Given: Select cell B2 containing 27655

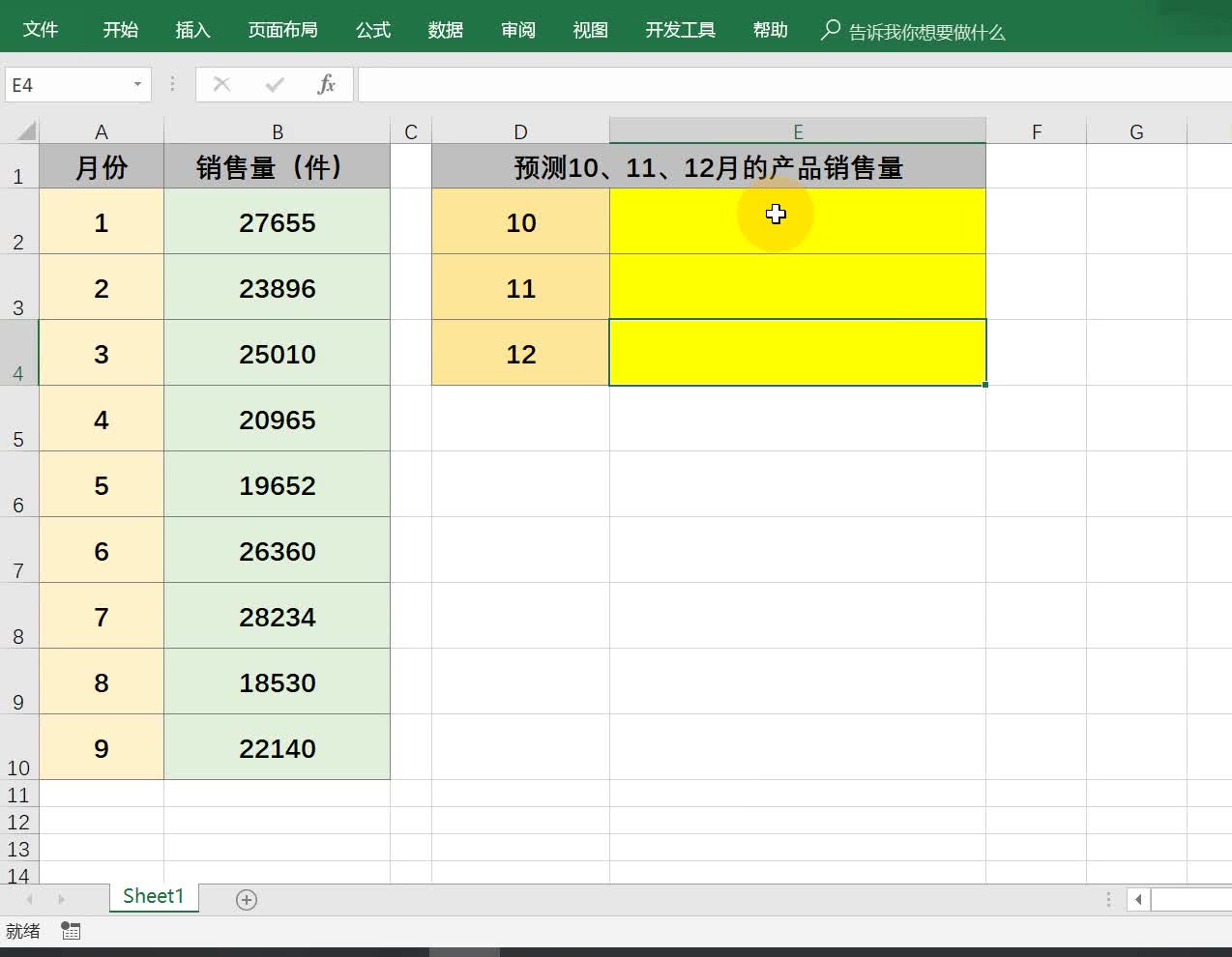Looking at the screenshot, I should click(x=278, y=221).
